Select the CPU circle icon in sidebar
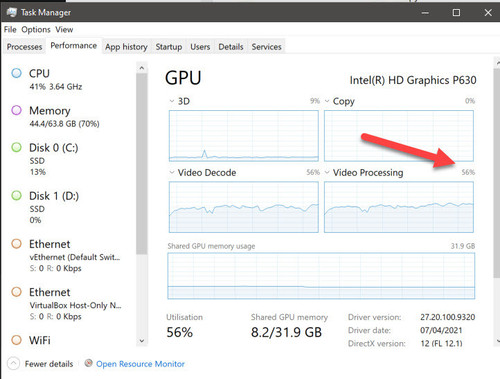500x379 pixels. click(16, 73)
